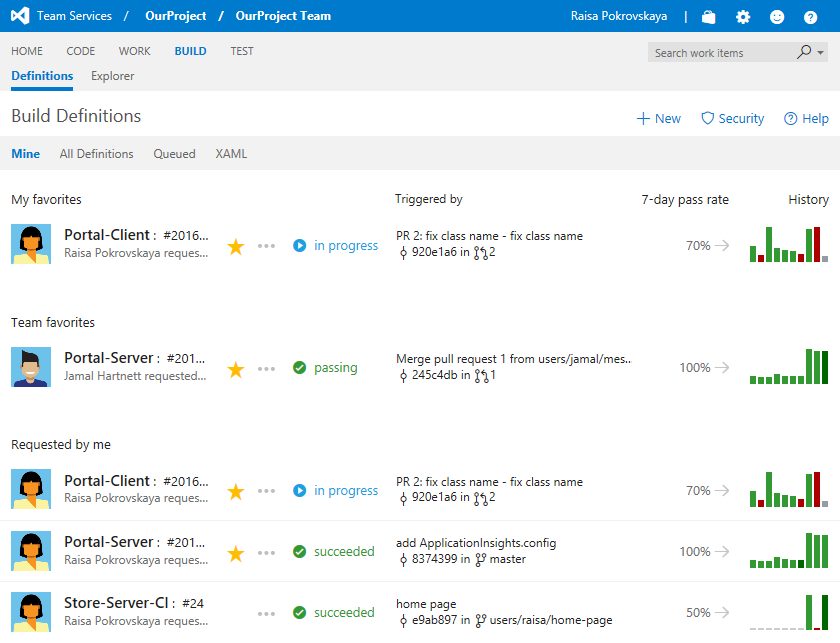Click the OurProject breadcrumb link
Viewport: 840px width, 643px height.
click(176, 16)
